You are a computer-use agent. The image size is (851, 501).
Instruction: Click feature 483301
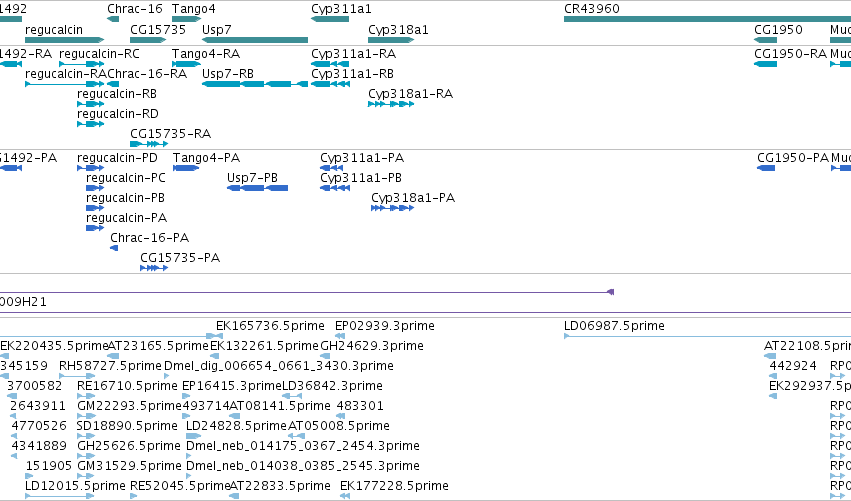[360, 406]
